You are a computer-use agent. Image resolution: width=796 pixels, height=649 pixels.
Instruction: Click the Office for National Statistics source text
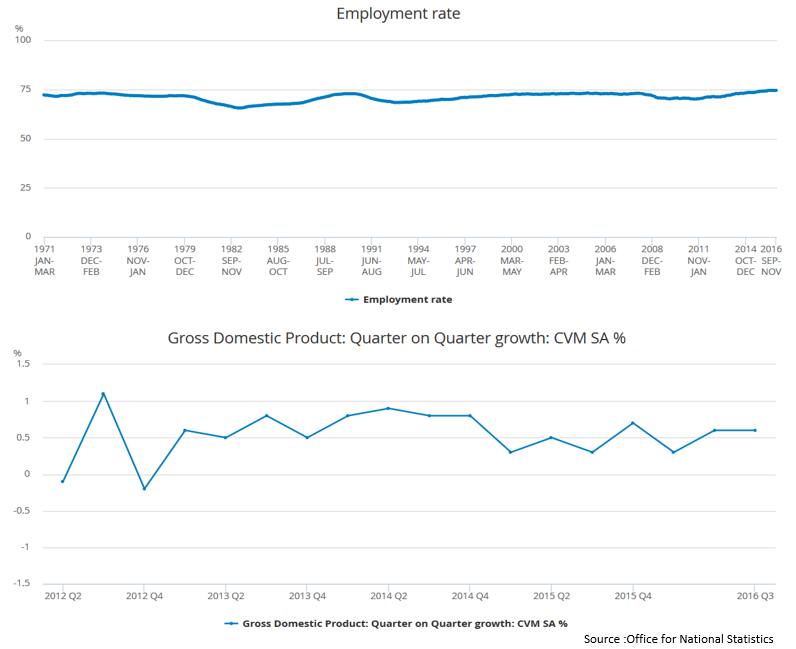679,639
